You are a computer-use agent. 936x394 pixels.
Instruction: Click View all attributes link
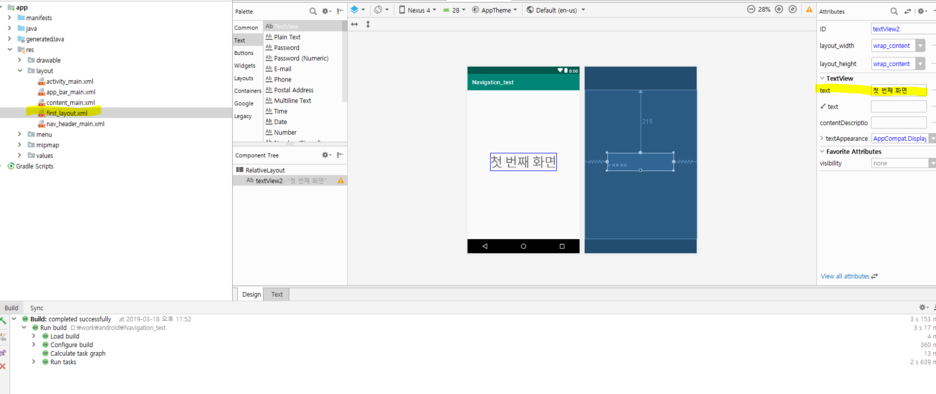click(845, 276)
